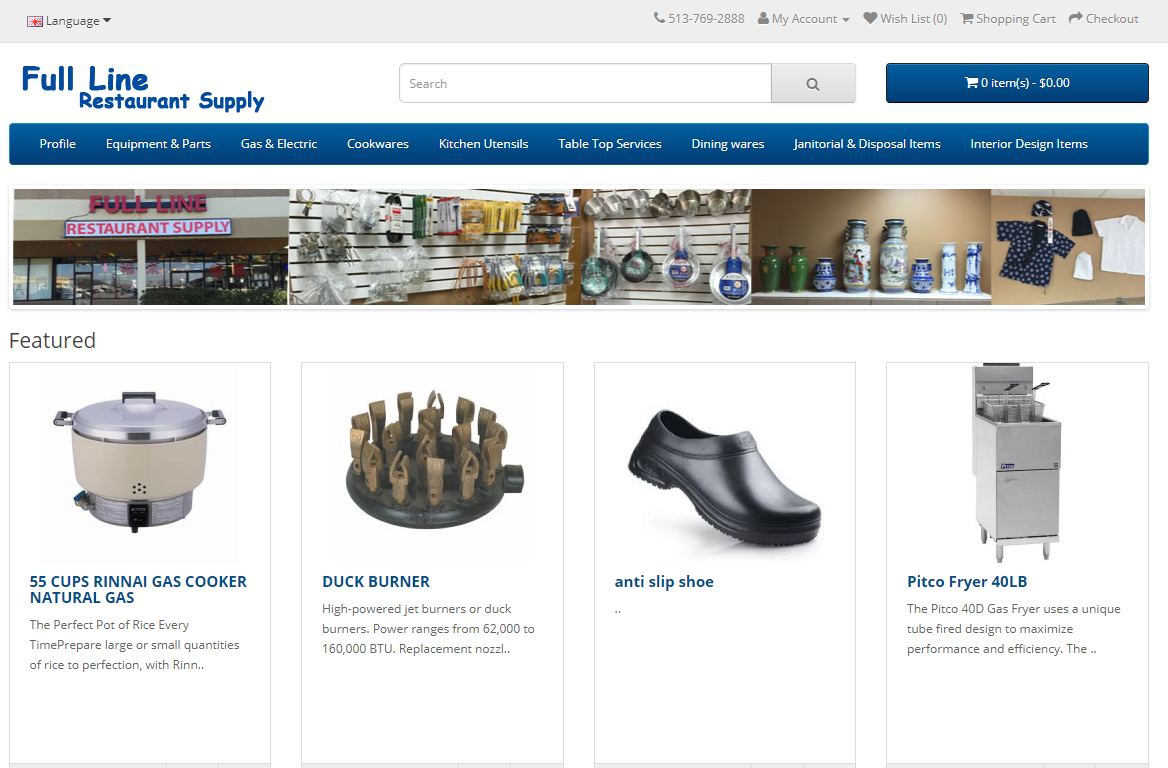
Task: Click the flag icon beside Language
Action: point(34,21)
